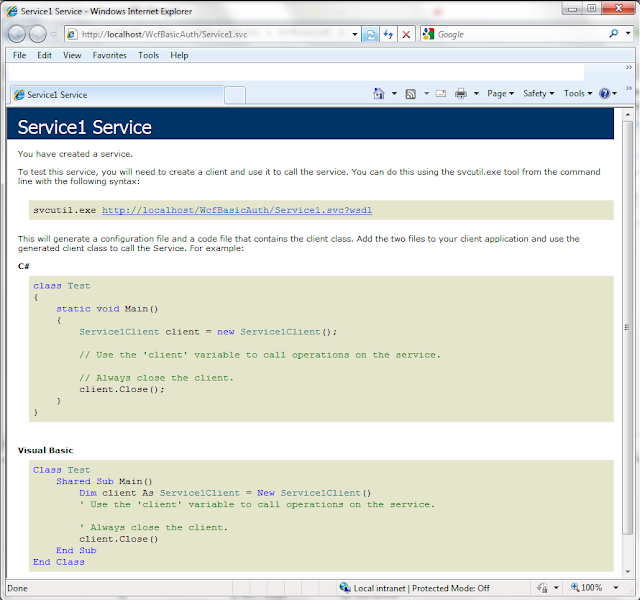Open the Tools command bar menu
The image size is (640, 600).
(578, 93)
